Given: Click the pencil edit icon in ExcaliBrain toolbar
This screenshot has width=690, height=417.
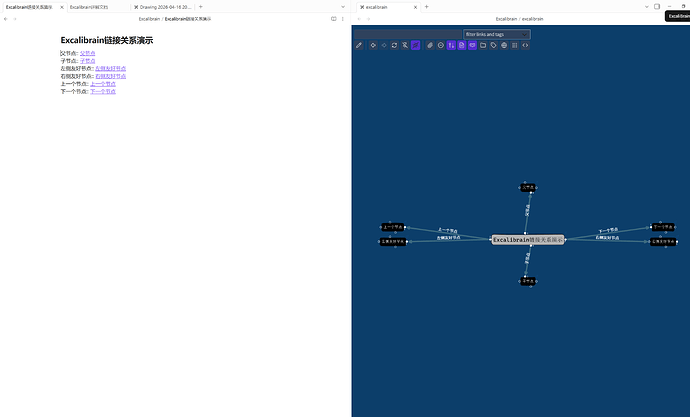Looking at the screenshot, I should [360, 45].
